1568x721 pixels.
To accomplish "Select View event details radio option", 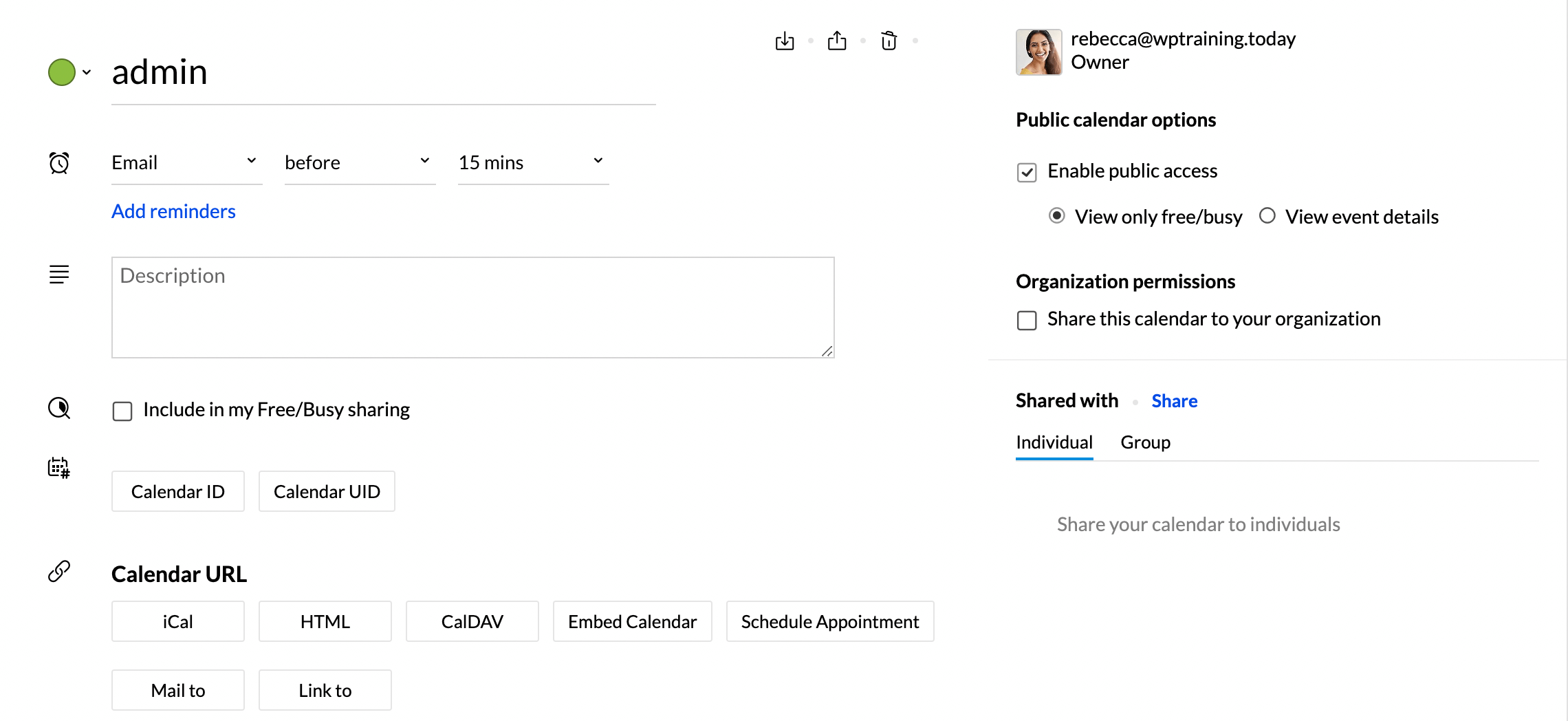I will pos(1267,217).
